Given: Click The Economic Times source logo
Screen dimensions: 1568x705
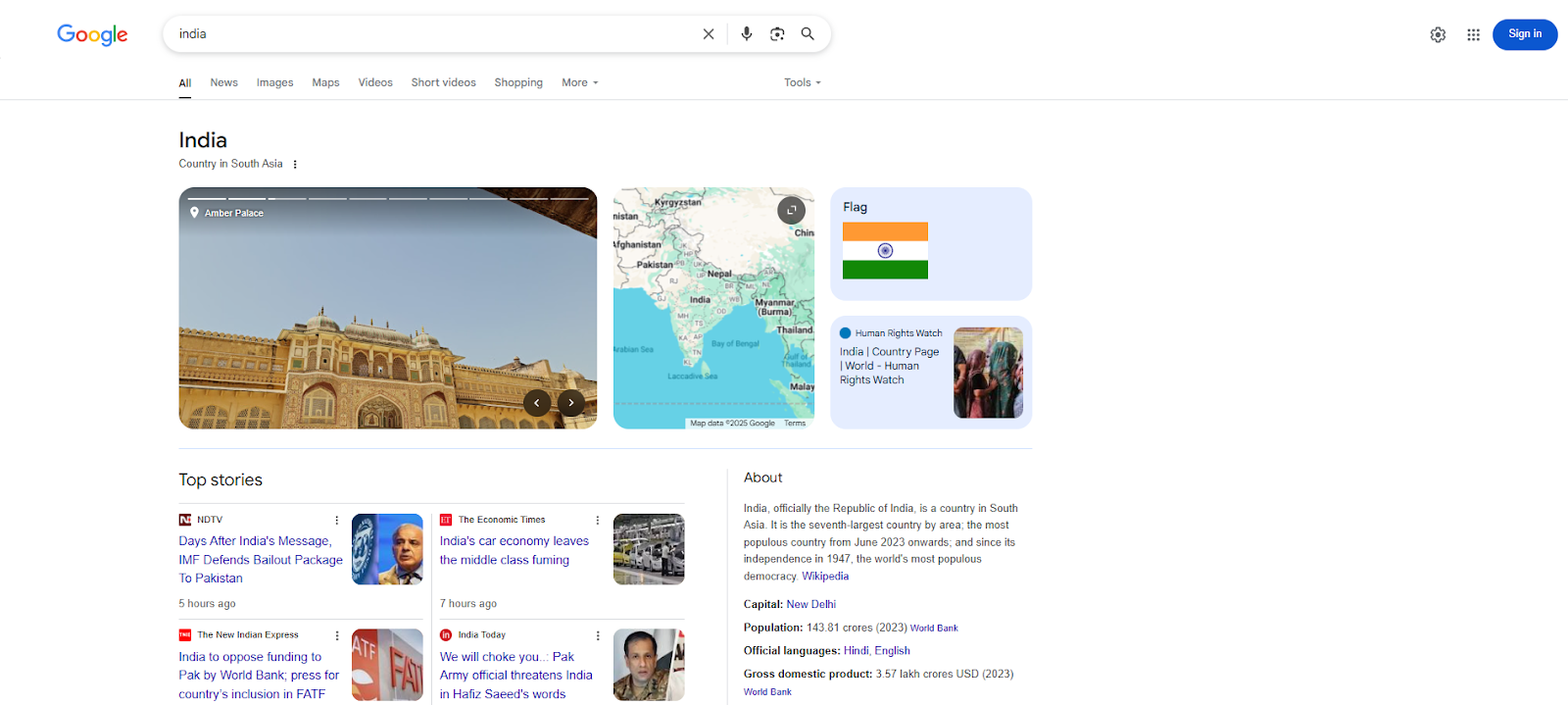Looking at the screenshot, I should (x=446, y=520).
